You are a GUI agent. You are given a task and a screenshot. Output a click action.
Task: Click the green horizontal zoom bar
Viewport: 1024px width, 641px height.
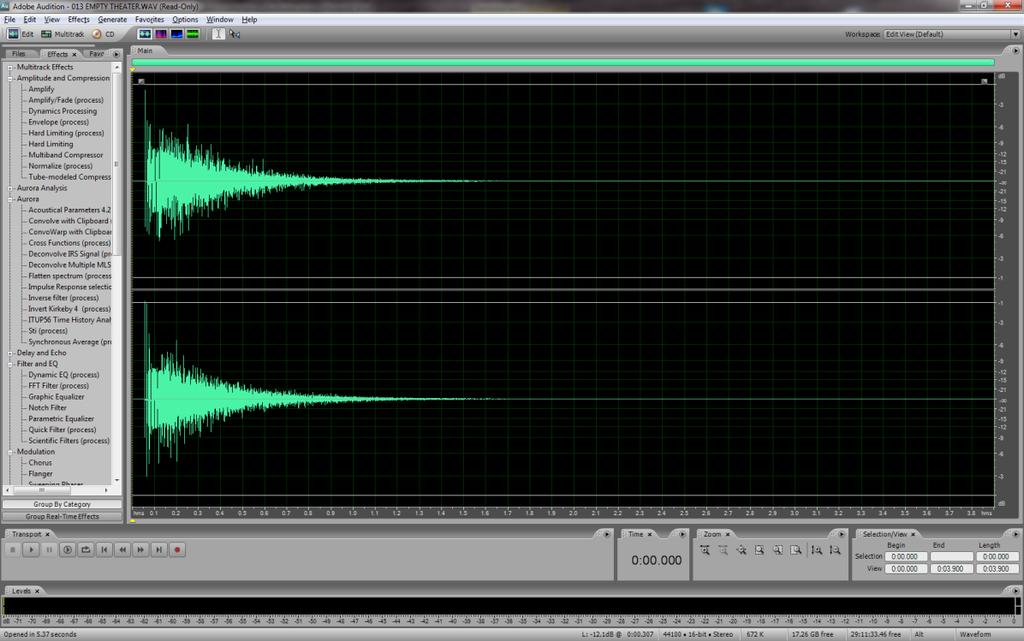563,63
